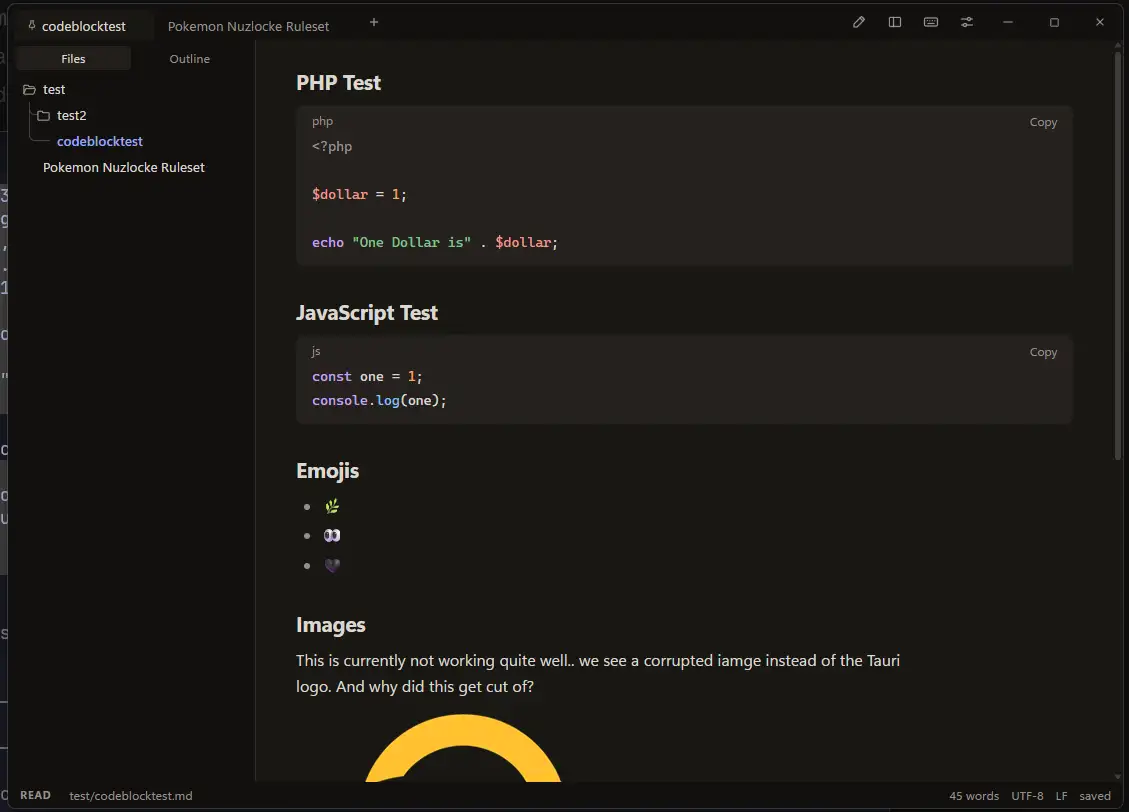This screenshot has height=812, width=1129.
Task: Click the paragraph about the corrupted Tauri logo
Action: (x=598, y=674)
